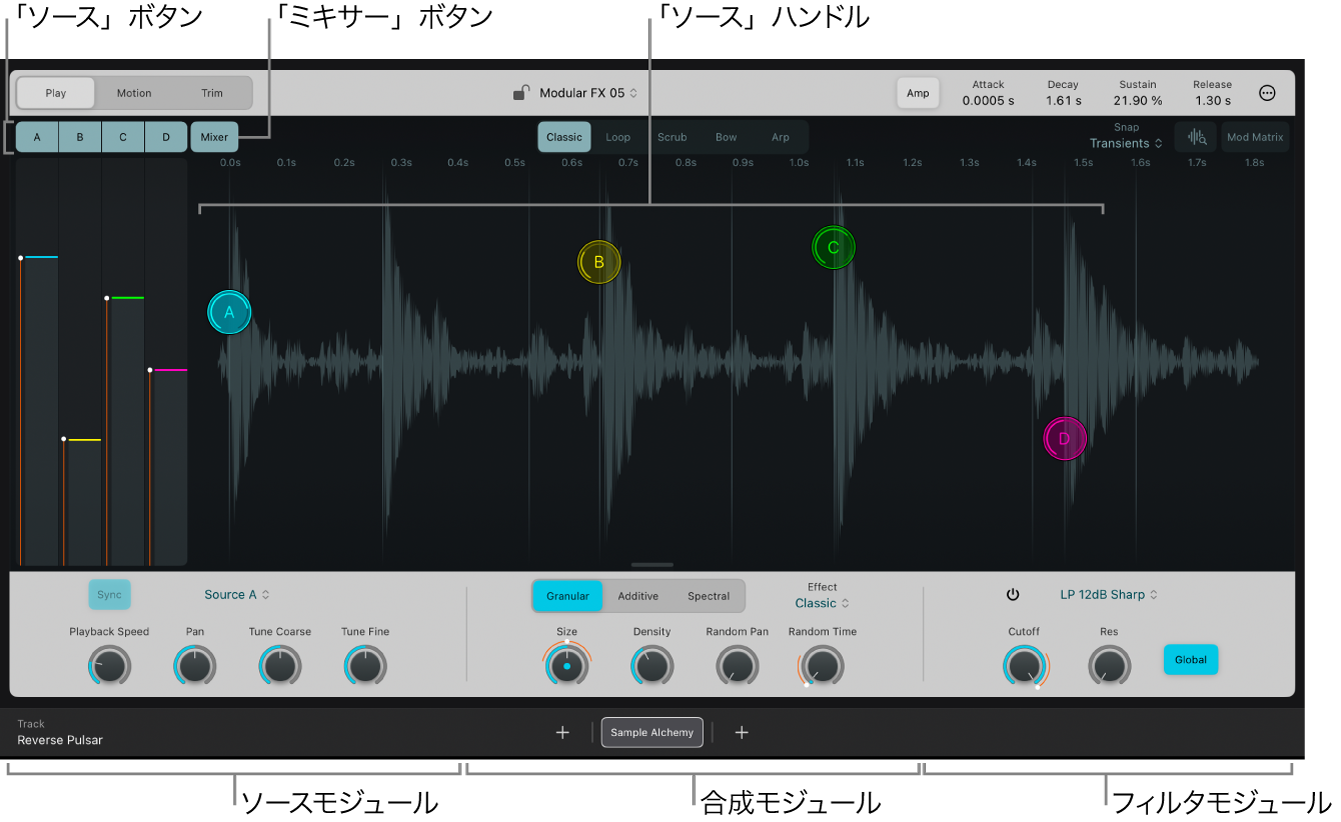Screen dimensions: 1341x822
Task: Open the Source A dropdown menu
Action: point(237,595)
